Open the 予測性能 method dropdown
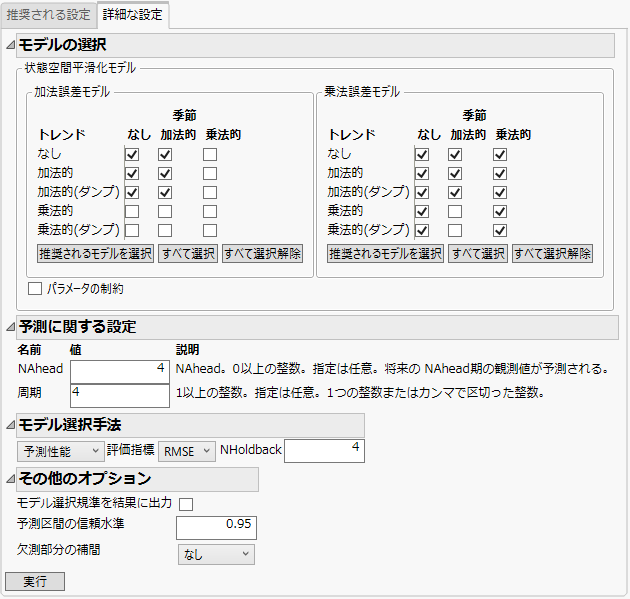Screen dimensions: 630x599 (x=60, y=452)
